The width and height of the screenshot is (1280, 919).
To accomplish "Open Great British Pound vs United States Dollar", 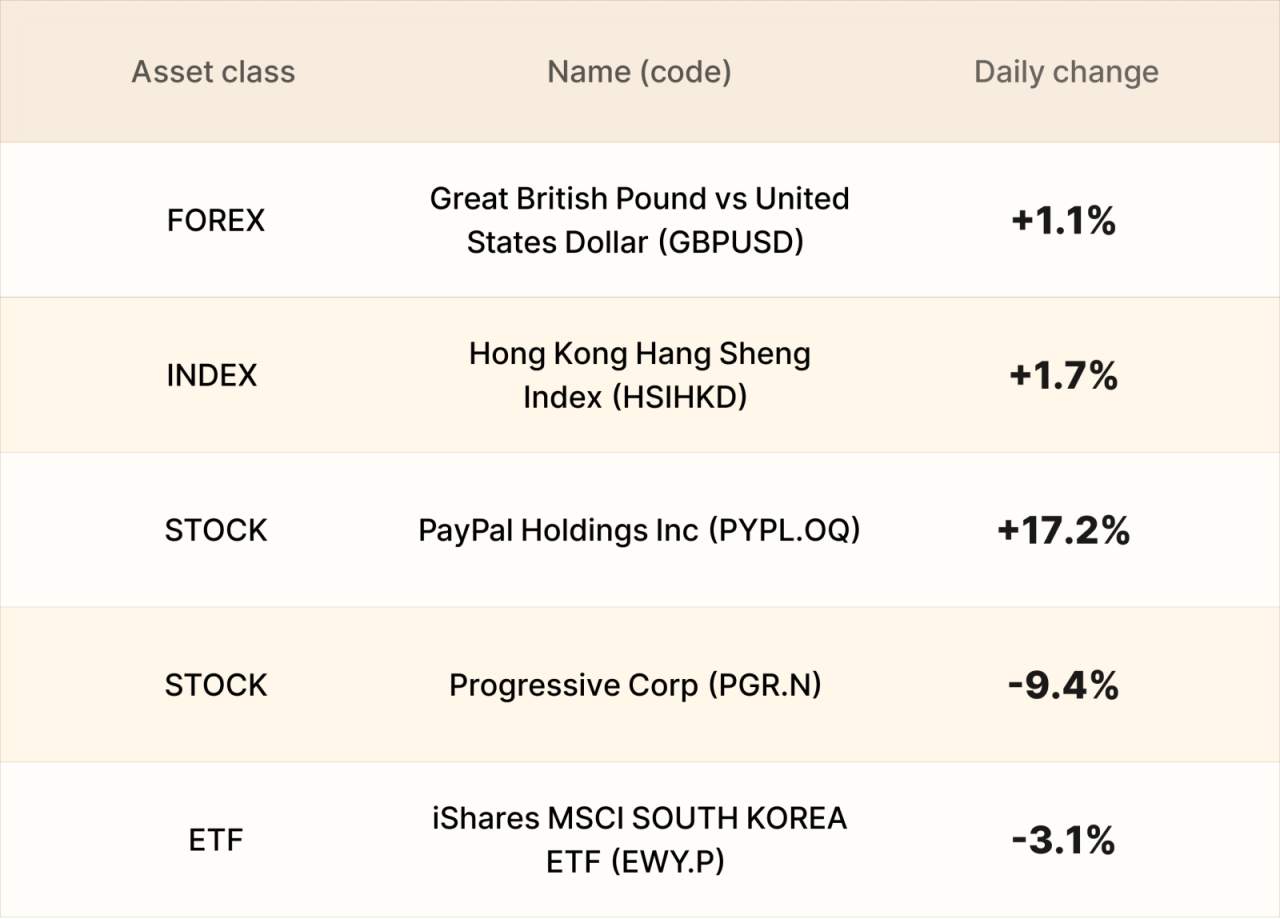I will tap(639, 220).
